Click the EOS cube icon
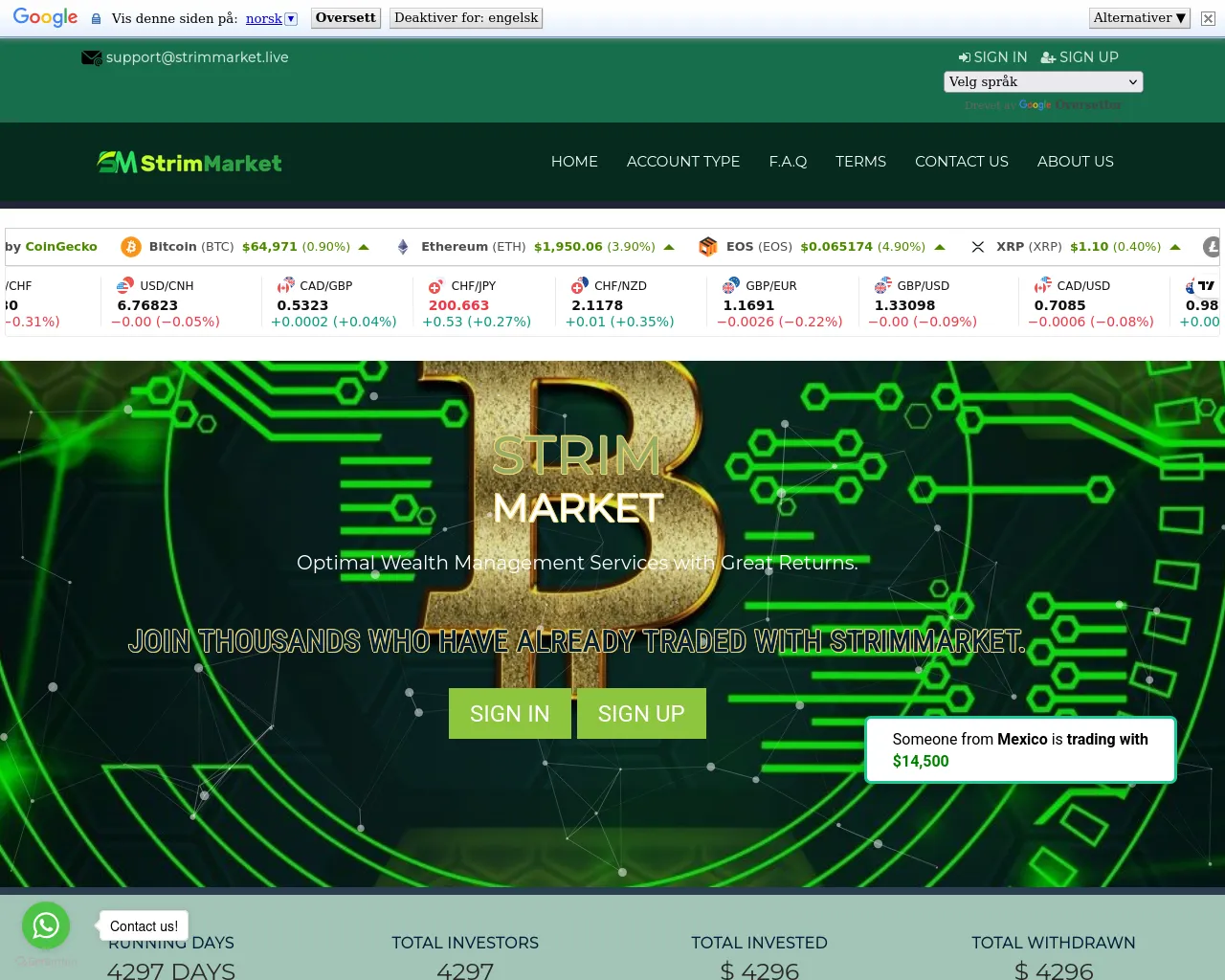Image resolution: width=1225 pixels, height=980 pixels. 708,247
